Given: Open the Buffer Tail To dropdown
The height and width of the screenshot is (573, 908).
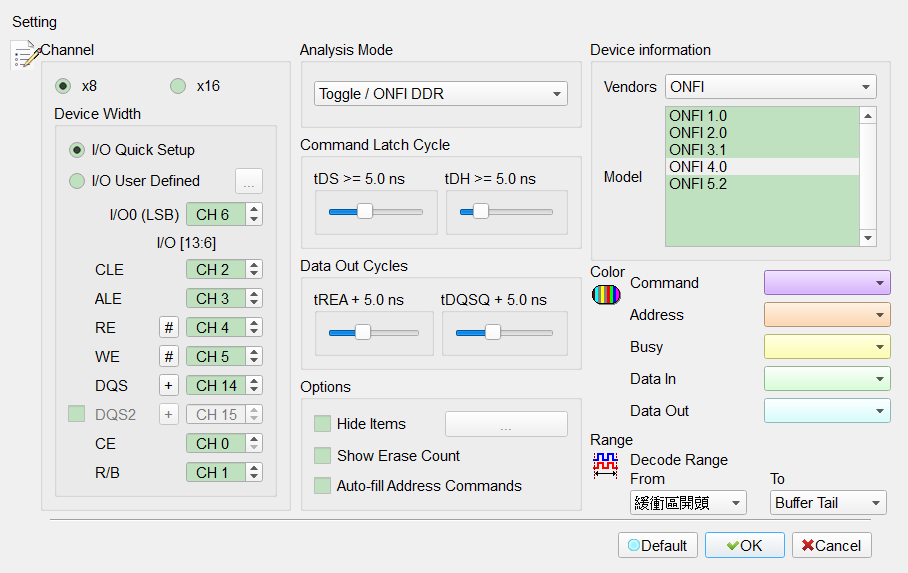Looking at the screenshot, I should [828, 502].
